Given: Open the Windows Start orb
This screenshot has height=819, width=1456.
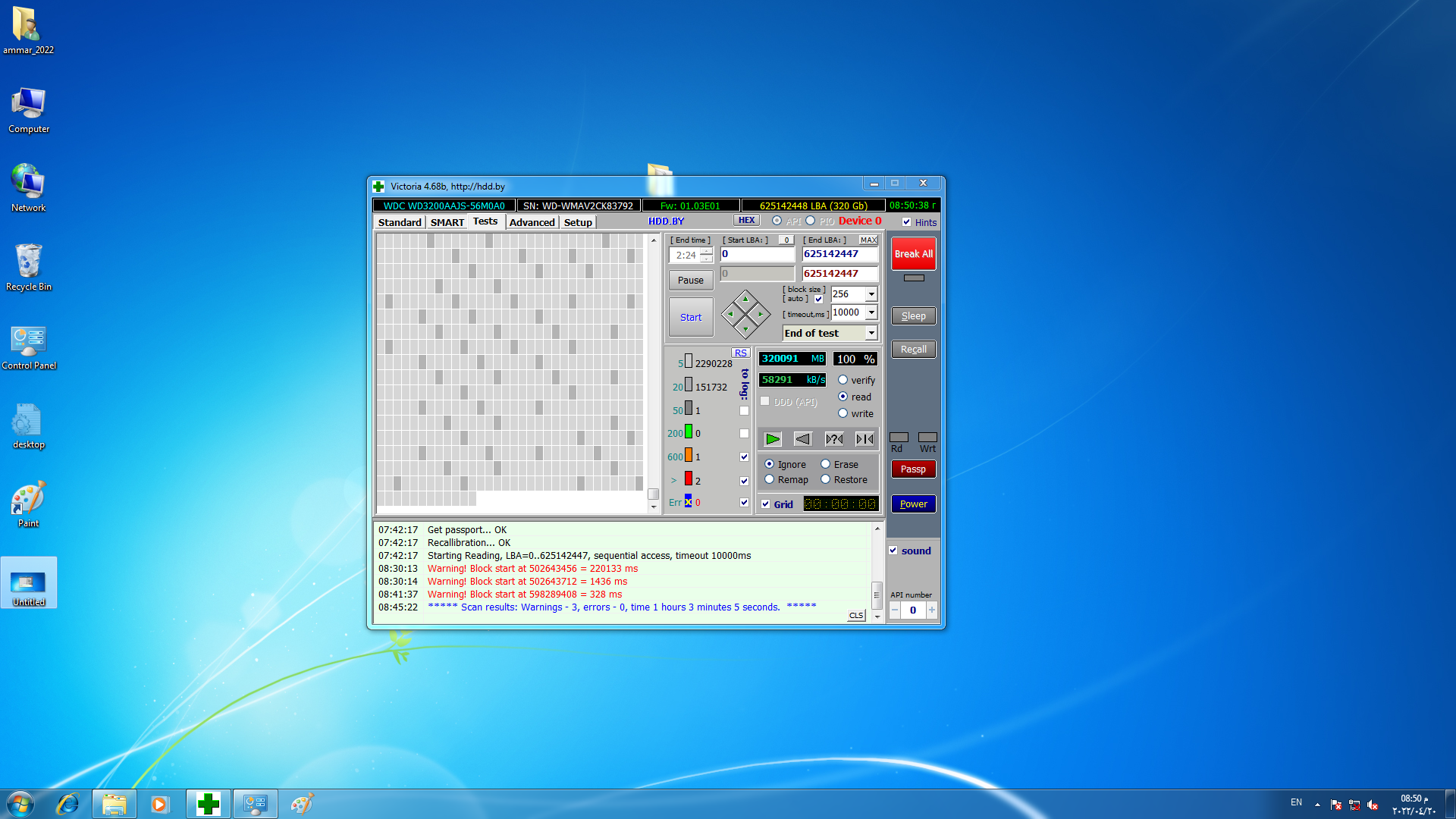Looking at the screenshot, I should [x=20, y=804].
